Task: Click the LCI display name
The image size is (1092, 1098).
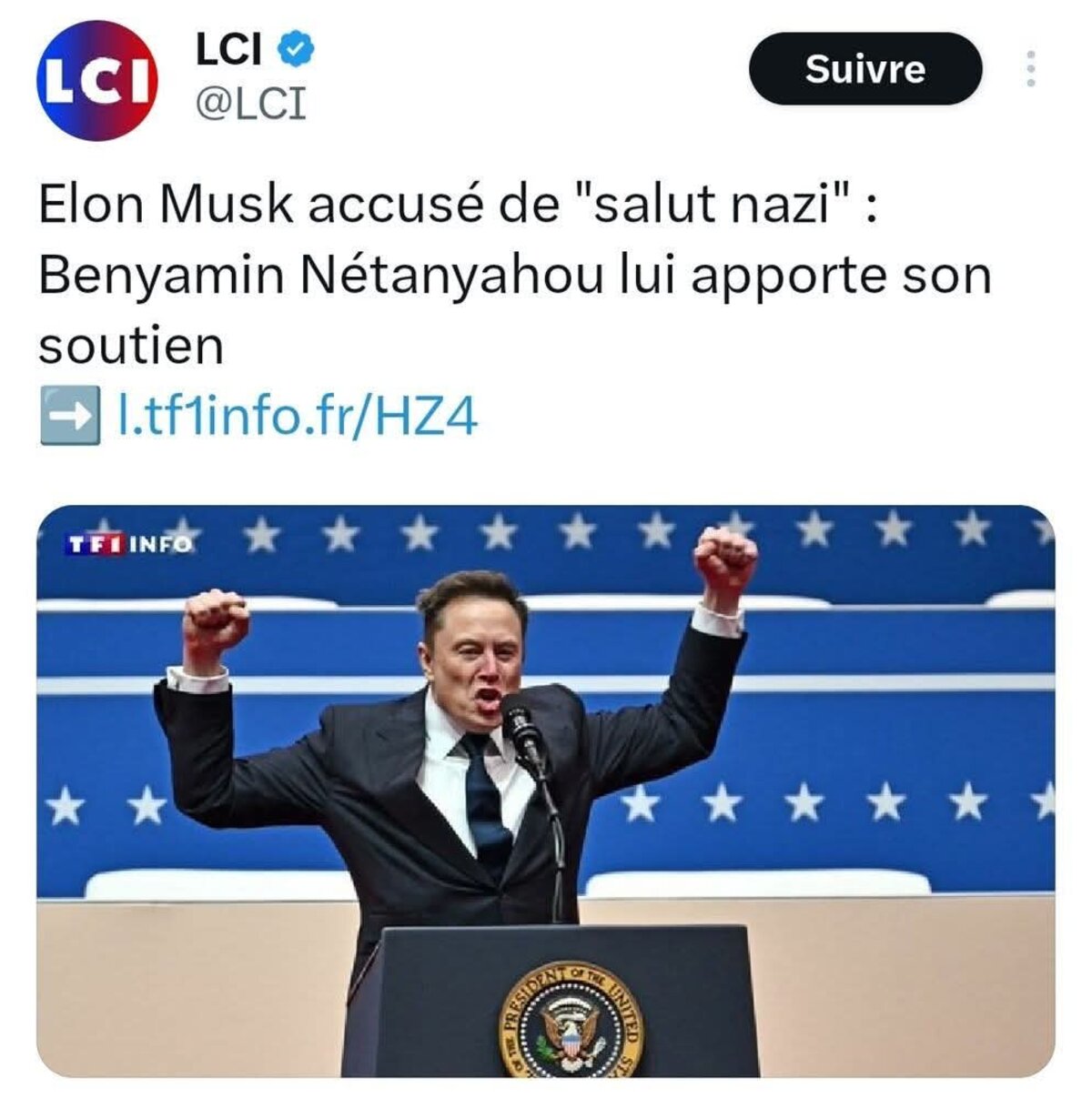Action: (x=229, y=49)
